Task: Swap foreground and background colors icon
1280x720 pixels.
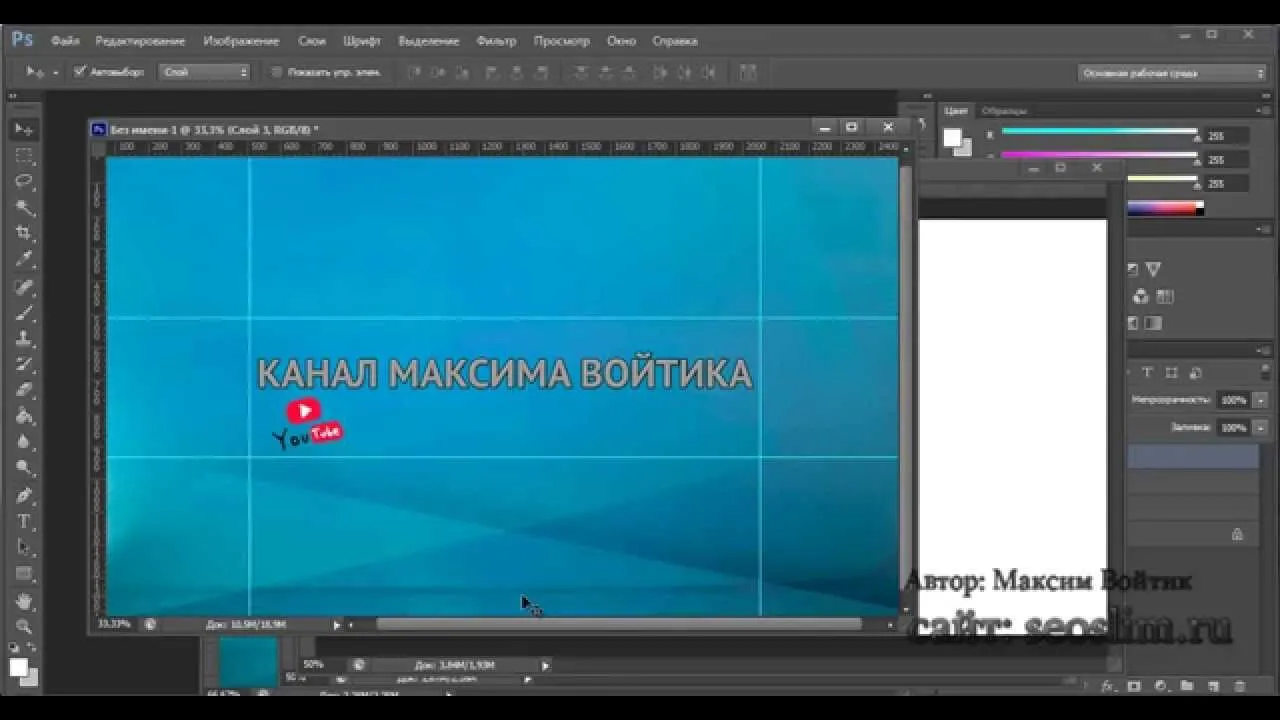Action: (x=33, y=648)
